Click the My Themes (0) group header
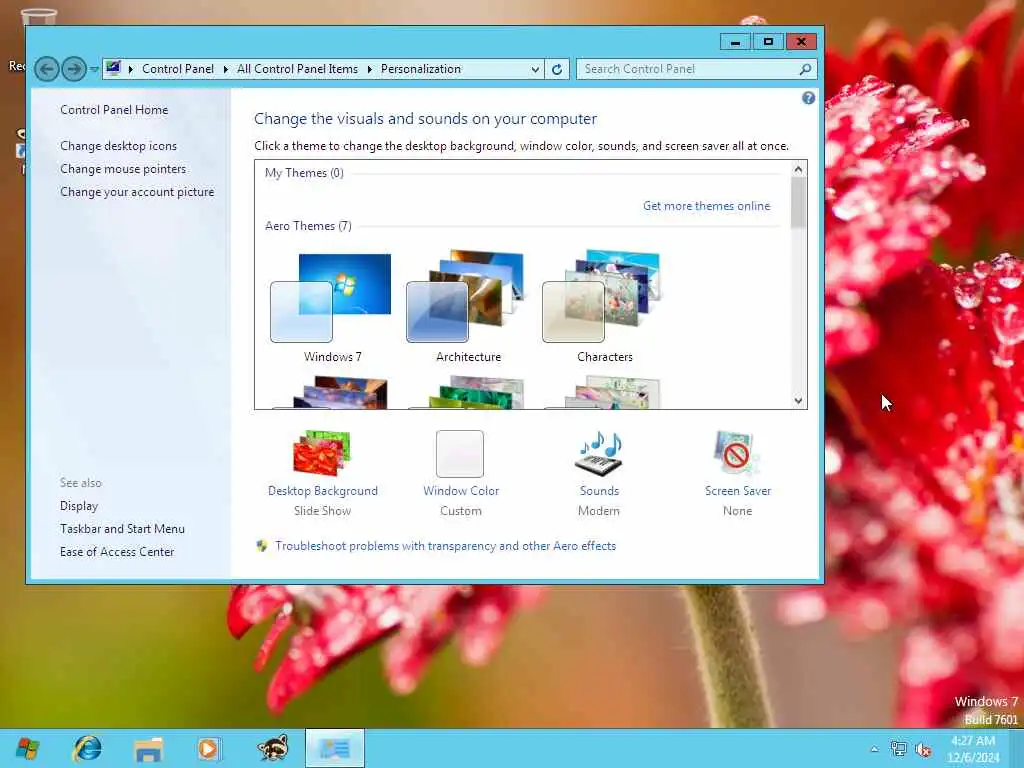Image resolution: width=1024 pixels, height=768 pixels. click(304, 172)
